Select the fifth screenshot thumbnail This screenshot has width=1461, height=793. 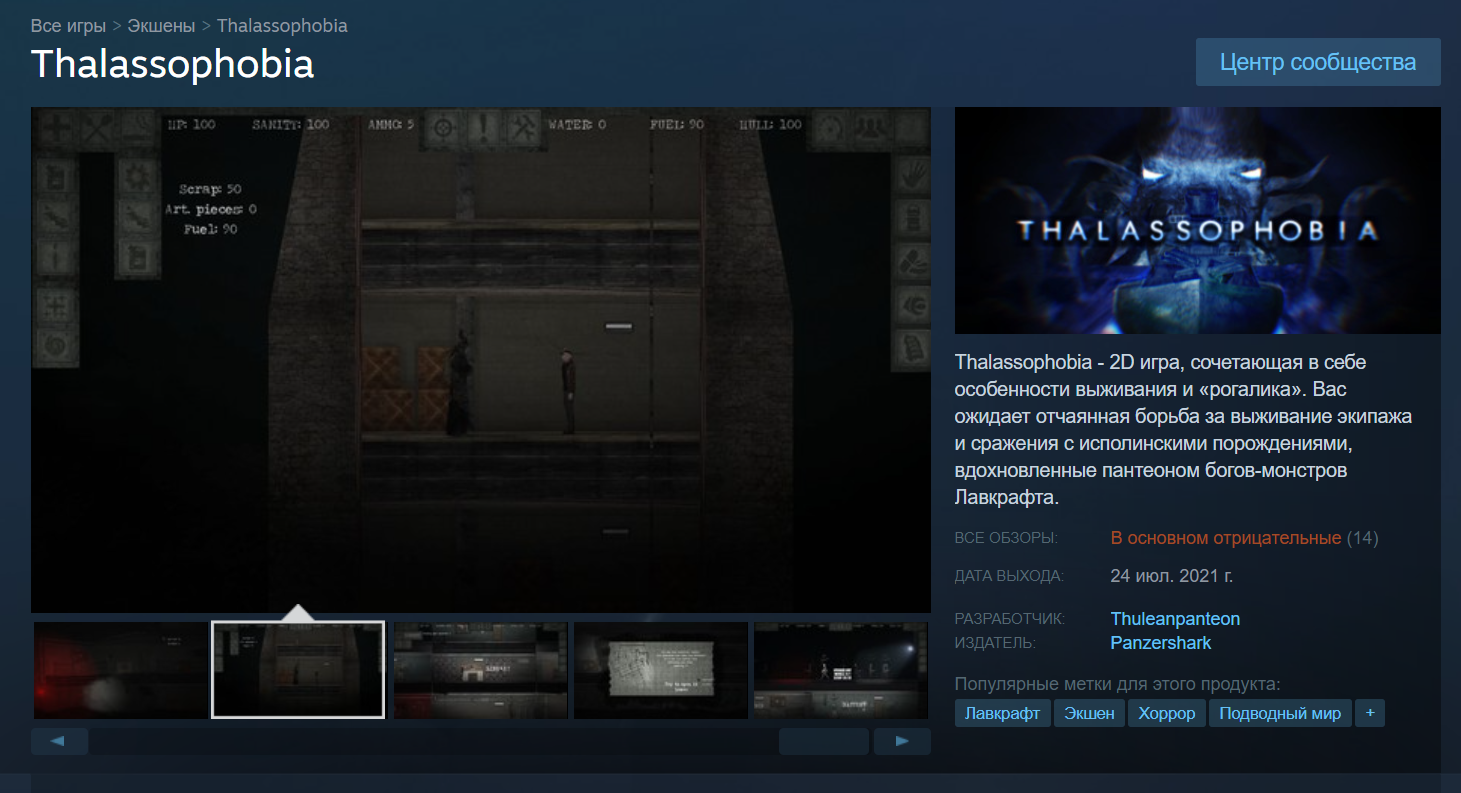tap(841, 670)
